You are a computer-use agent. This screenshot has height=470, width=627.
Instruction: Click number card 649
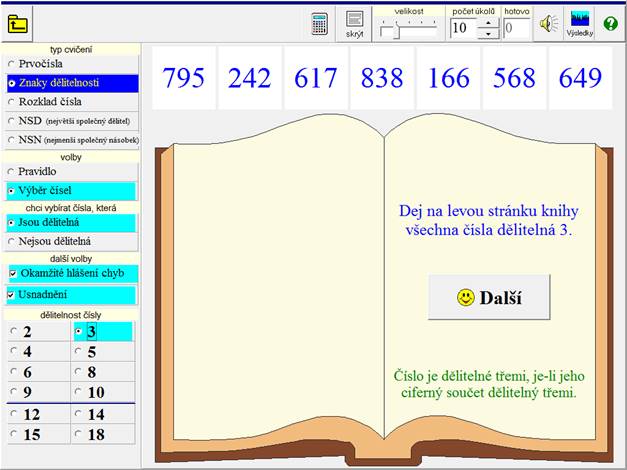tap(580, 78)
